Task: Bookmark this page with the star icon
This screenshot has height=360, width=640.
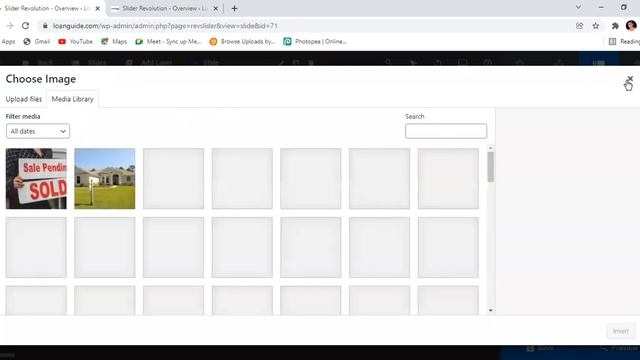Action: click(x=596, y=26)
